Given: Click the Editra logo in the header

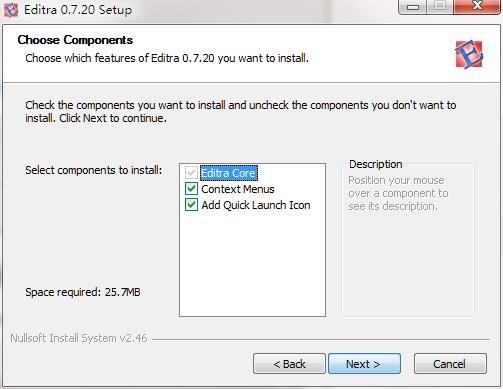Looking at the screenshot, I should (469, 54).
